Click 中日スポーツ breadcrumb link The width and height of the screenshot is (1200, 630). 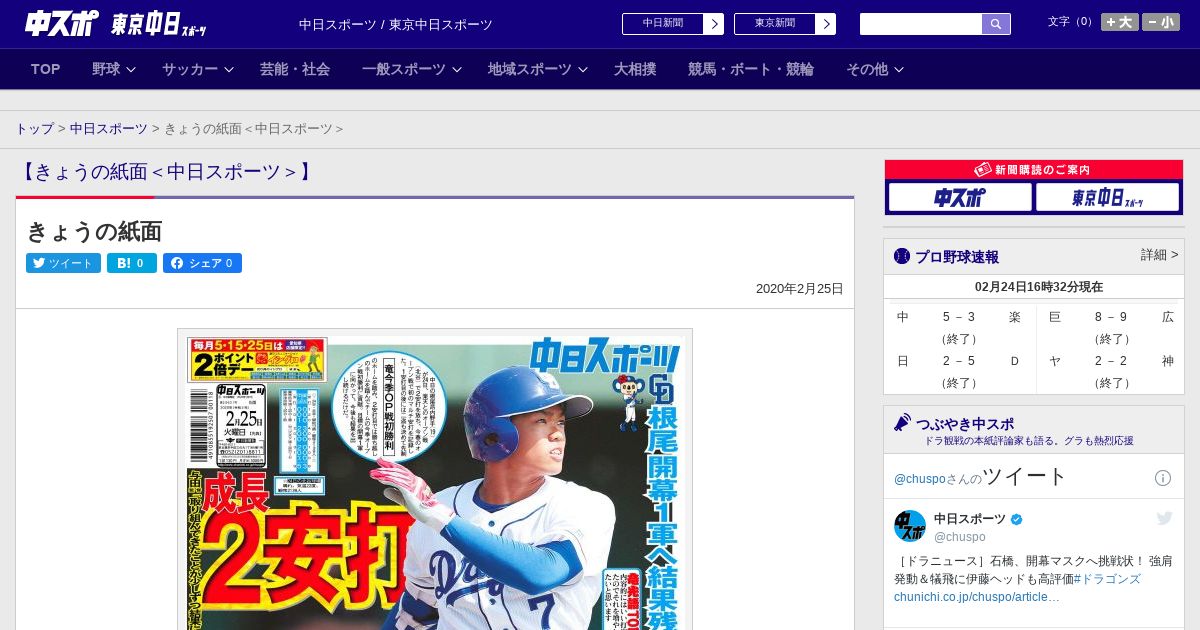(x=109, y=129)
